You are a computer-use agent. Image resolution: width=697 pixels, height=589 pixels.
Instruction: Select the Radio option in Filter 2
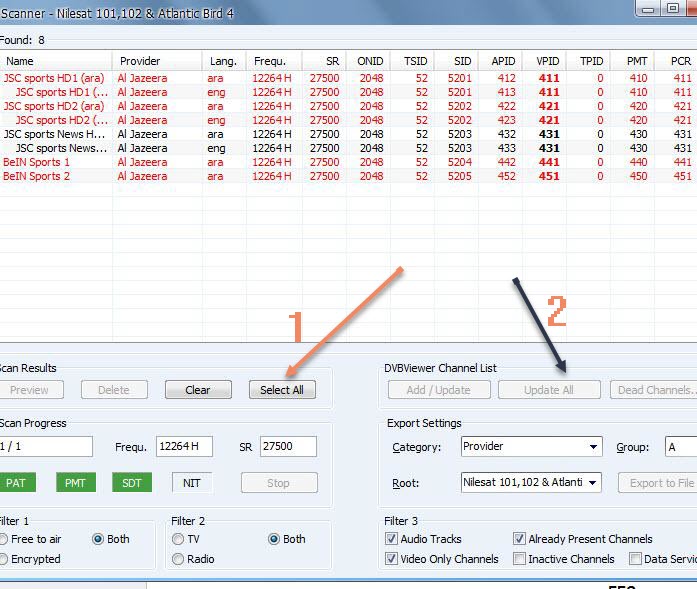pyautogui.click(x=179, y=559)
